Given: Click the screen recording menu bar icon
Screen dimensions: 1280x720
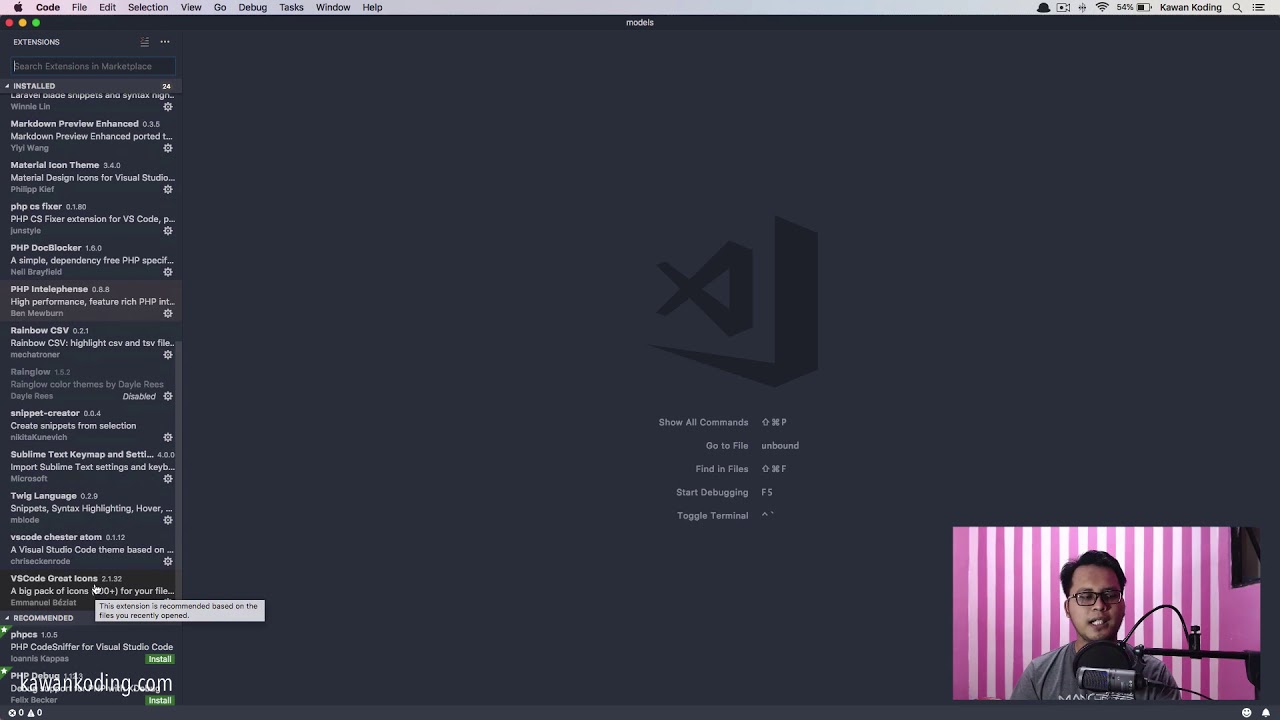Looking at the screenshot, I should 1063,7.
